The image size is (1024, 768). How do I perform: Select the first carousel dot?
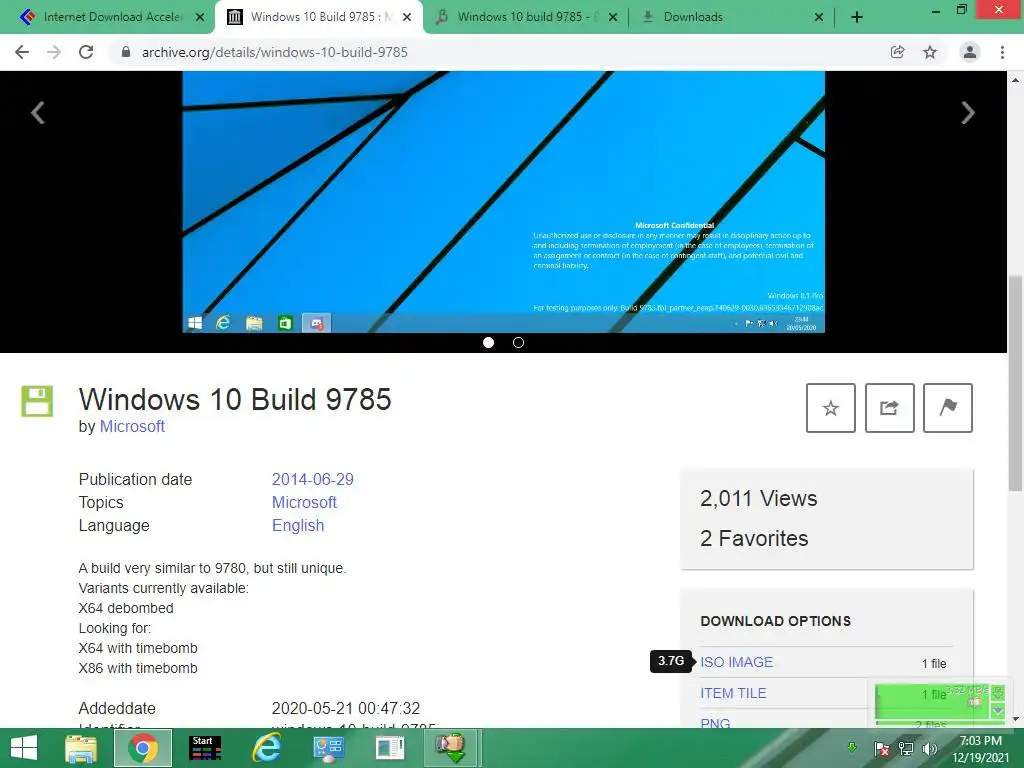488,342
